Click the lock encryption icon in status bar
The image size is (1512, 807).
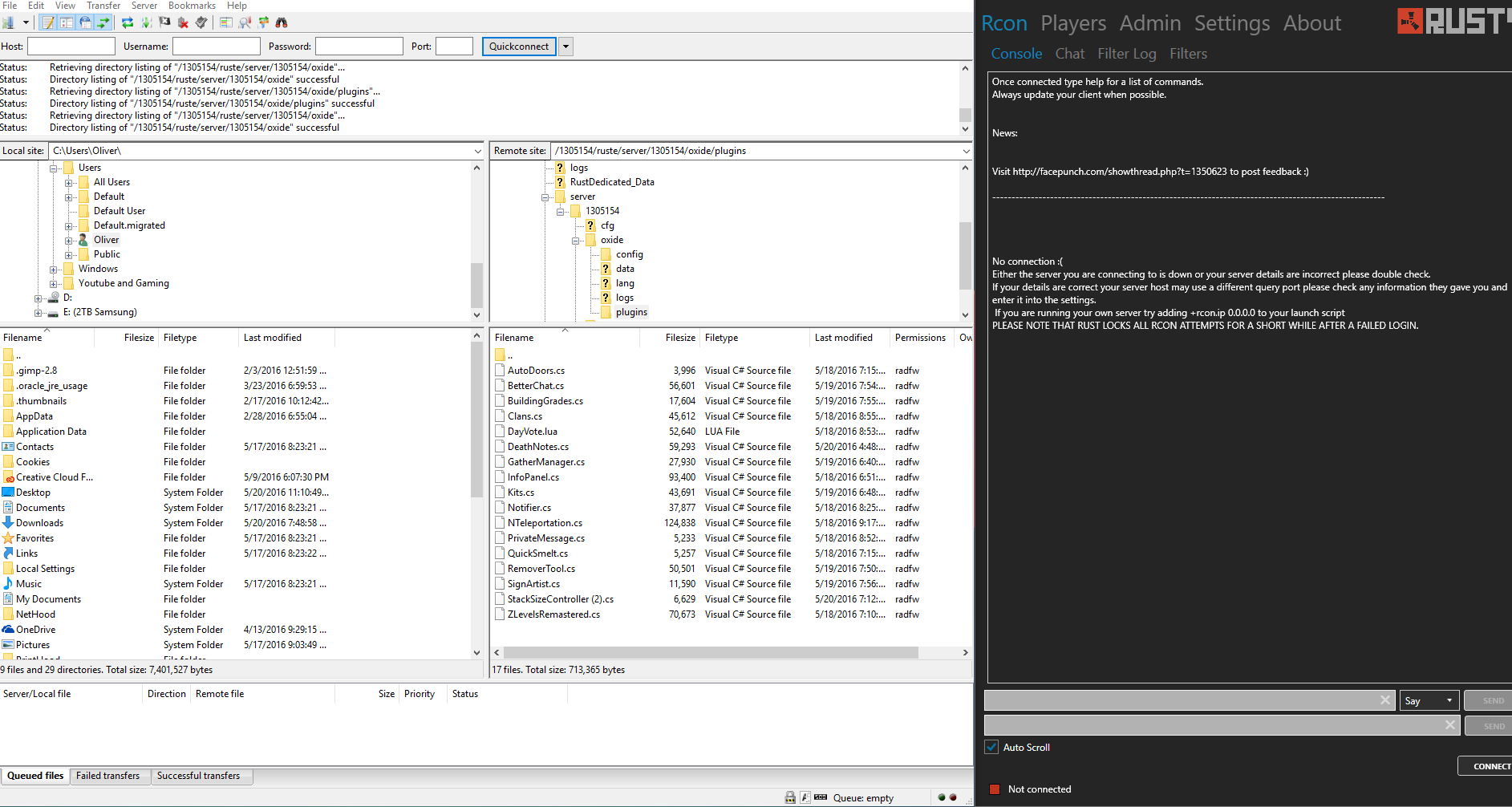790,797
